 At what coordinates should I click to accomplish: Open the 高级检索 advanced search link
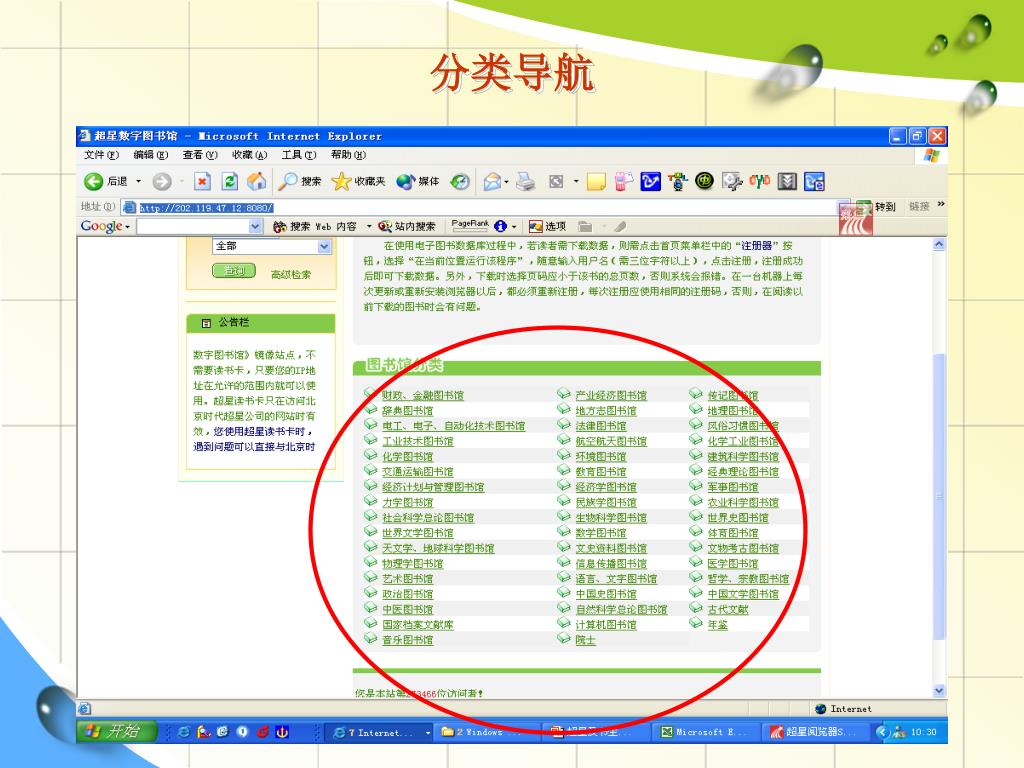(291, 274)
